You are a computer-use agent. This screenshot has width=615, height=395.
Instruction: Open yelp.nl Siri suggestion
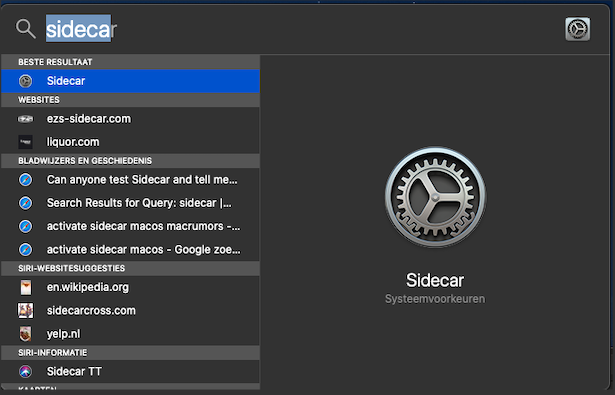130,334
